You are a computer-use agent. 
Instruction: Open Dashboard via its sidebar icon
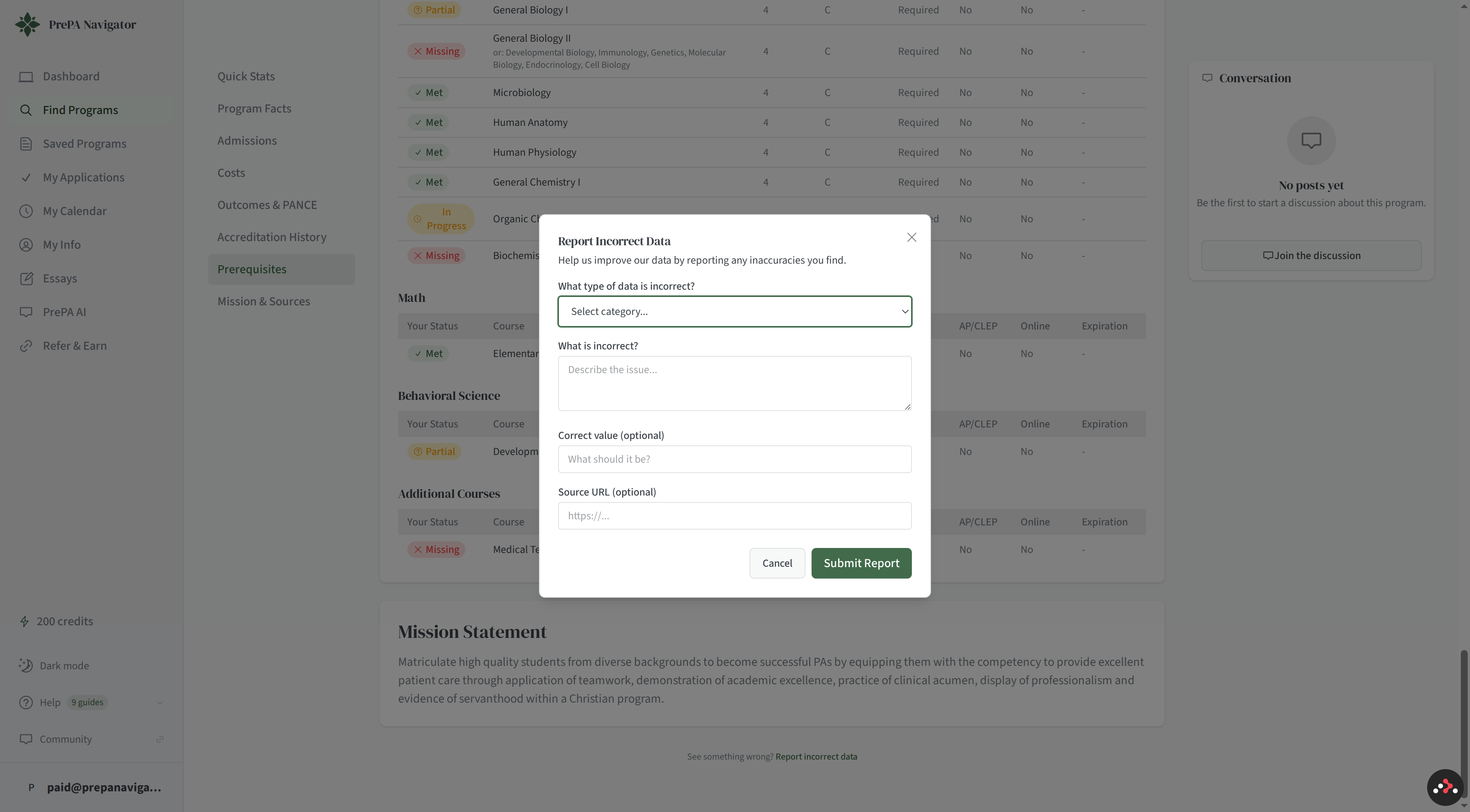26,77
